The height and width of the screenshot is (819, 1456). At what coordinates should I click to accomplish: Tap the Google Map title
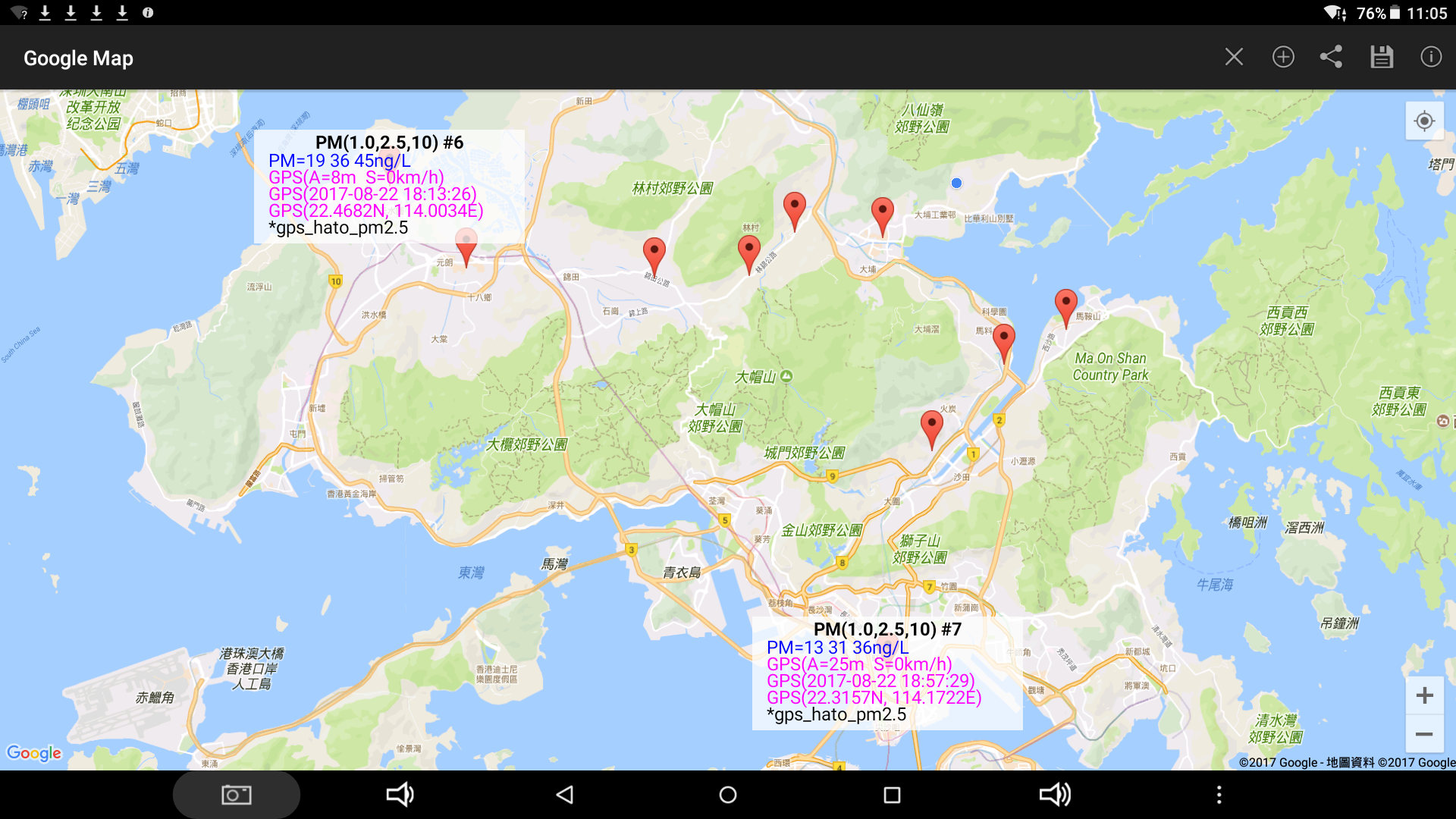pyautogui.click(x=78, y=58)
